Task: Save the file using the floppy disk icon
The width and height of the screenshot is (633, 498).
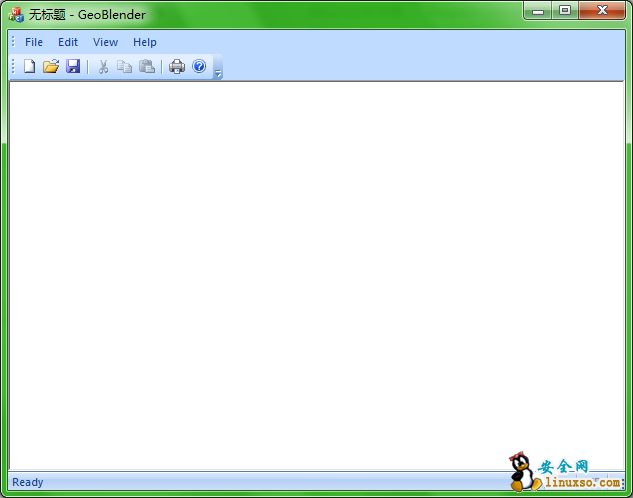Action: point(73,67)
